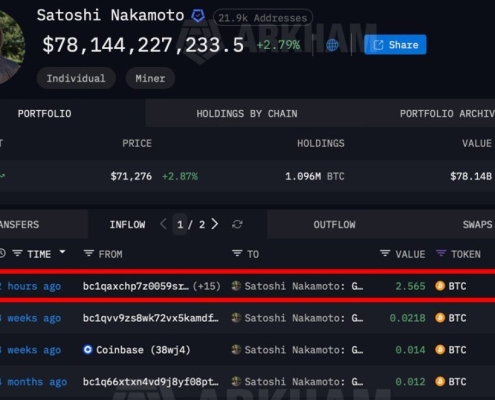Click Satoshi avatar icon in 2.565 row
Image resolution: width=495 pixels, height=400 pixels.
pos(236,286)
